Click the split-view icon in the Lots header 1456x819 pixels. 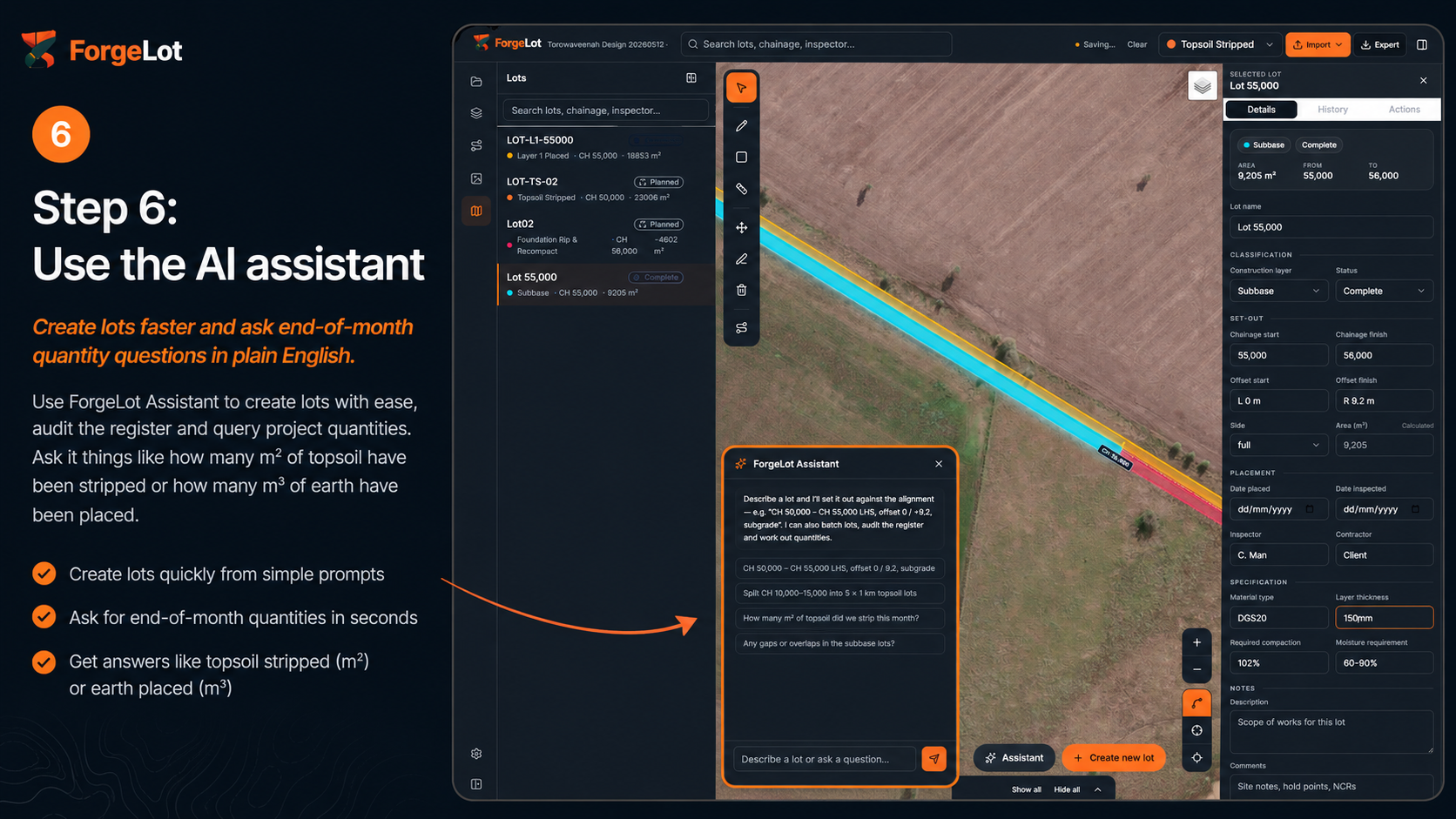[x=691, y=77]
